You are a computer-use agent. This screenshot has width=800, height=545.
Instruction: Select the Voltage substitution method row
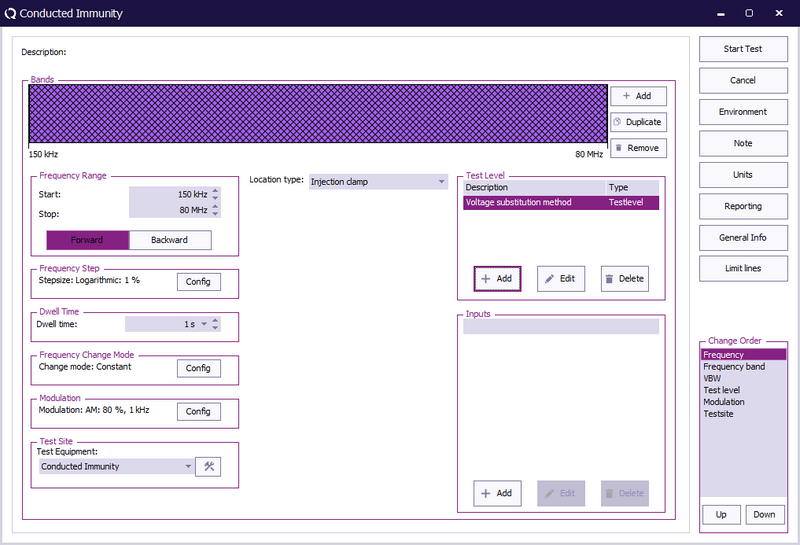coord(535,202)
